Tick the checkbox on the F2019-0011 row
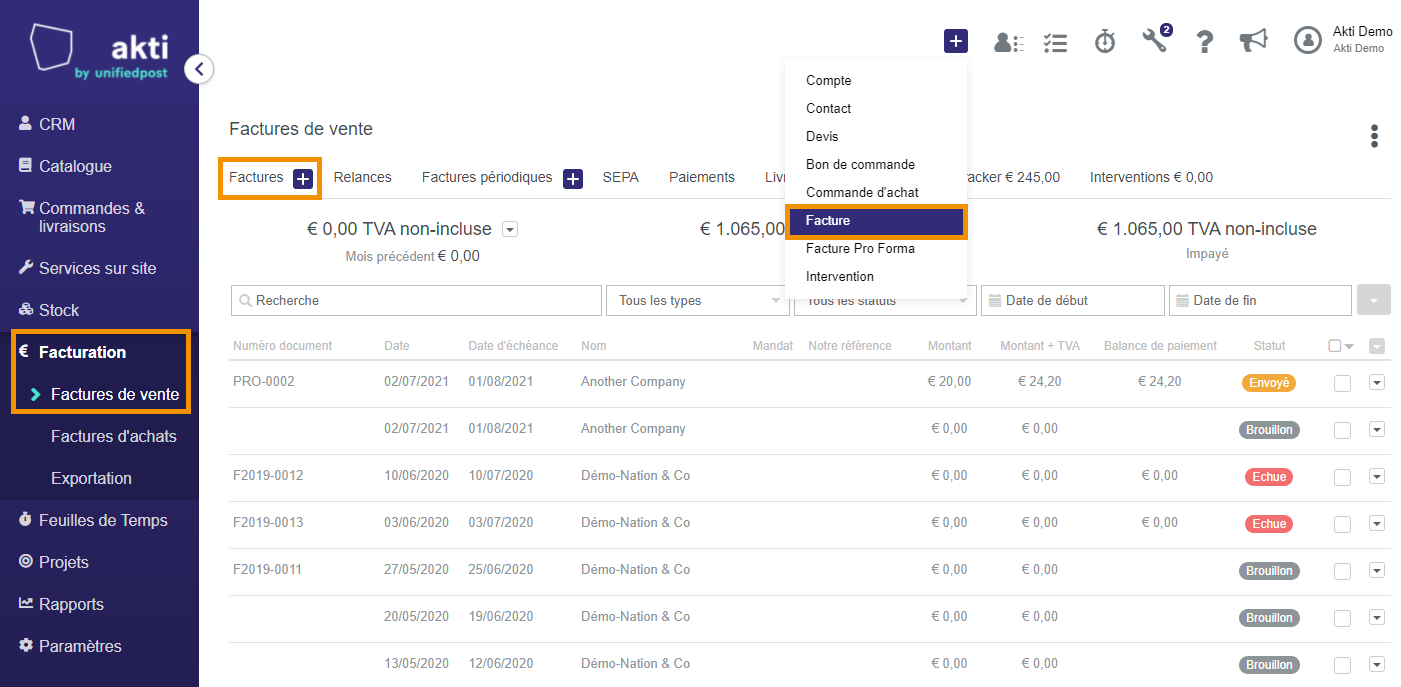 pos(1342,571)
